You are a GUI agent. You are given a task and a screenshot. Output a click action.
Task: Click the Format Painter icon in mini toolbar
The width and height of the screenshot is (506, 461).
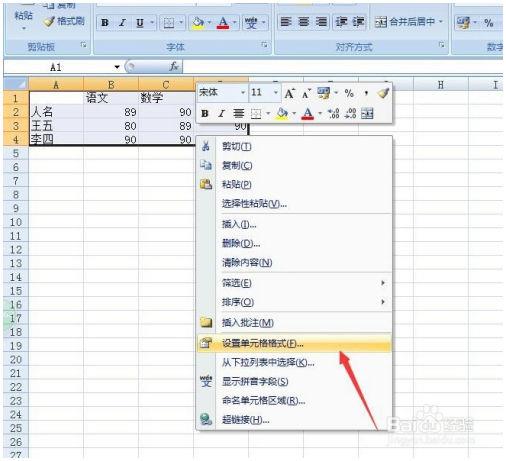[x=383, y=93]
